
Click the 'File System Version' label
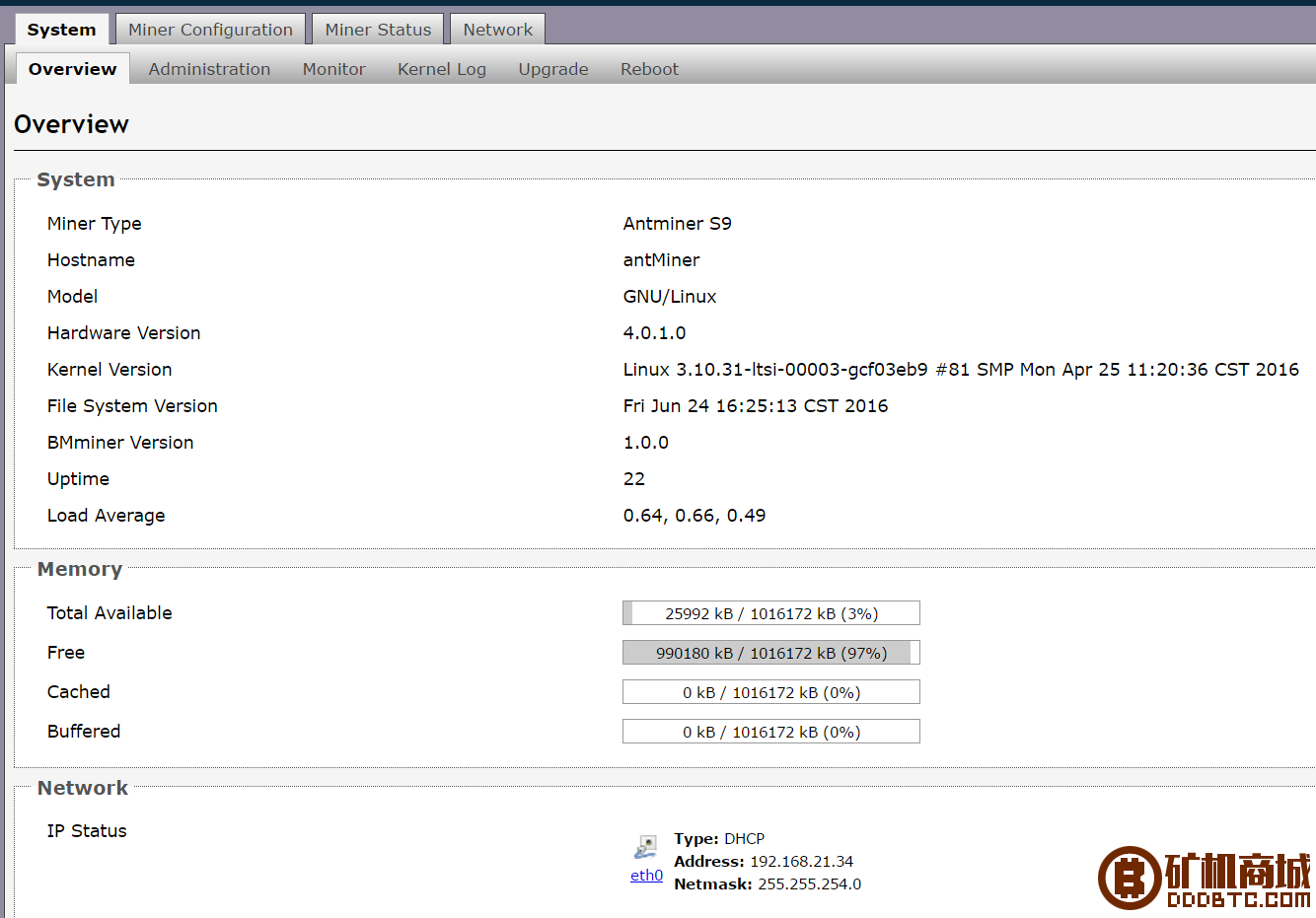[132, 406]
